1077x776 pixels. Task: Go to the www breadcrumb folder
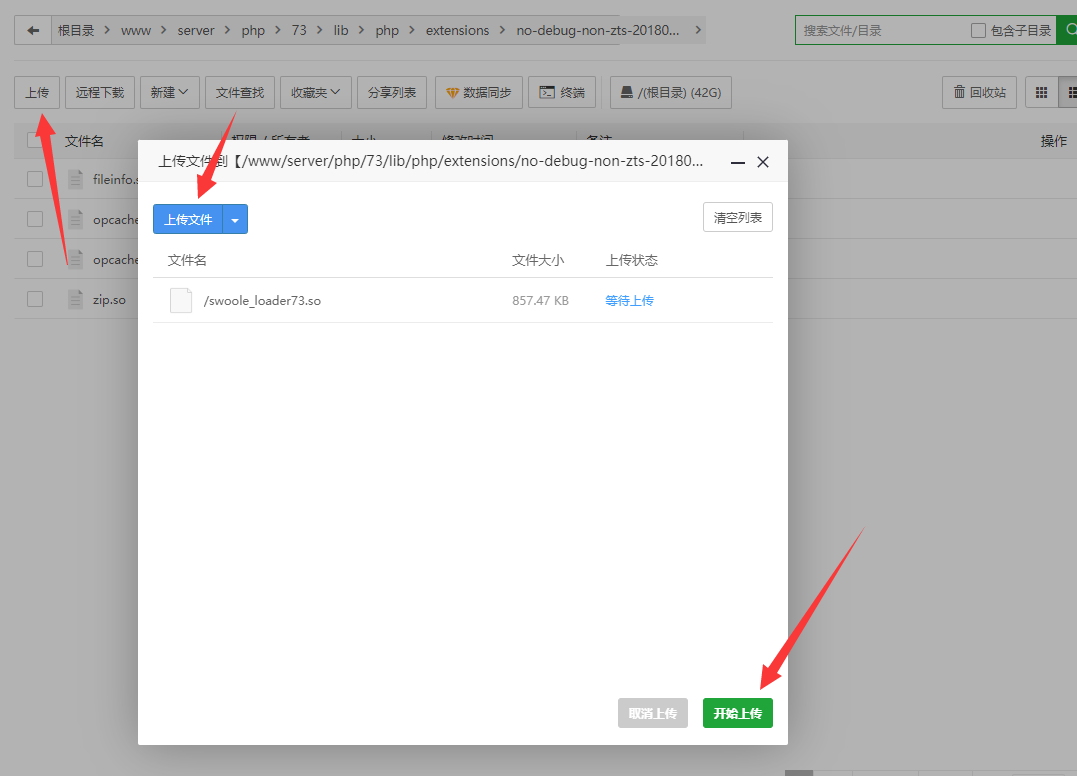click(x=136, y=30)
